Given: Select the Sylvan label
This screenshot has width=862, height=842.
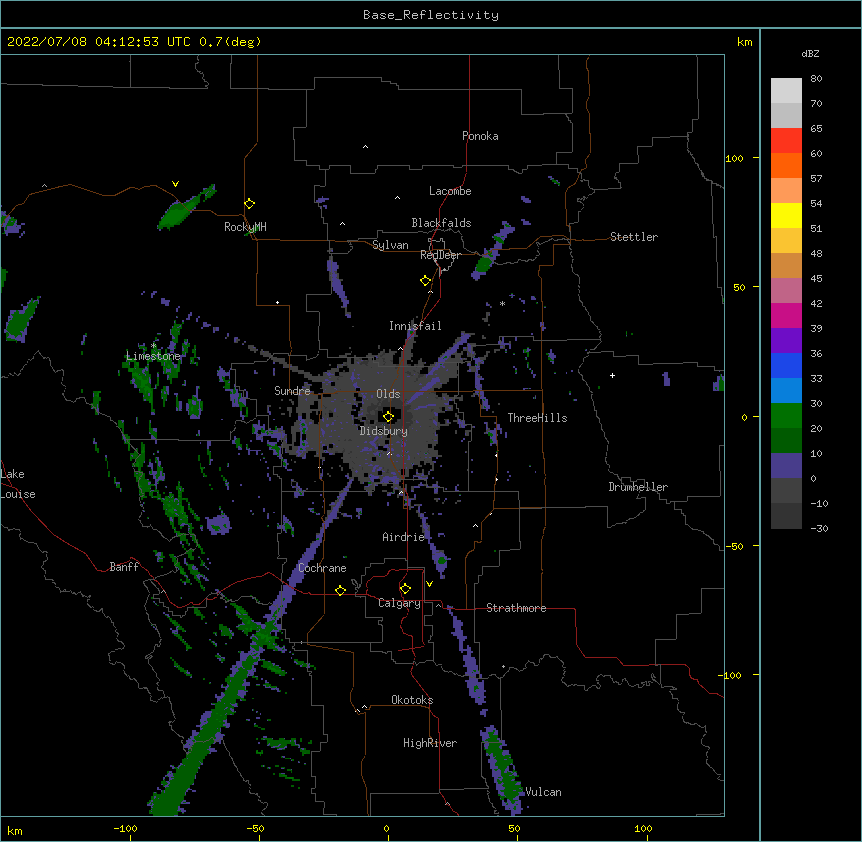Looking at the screenshot, I should (x=390, y=245).
